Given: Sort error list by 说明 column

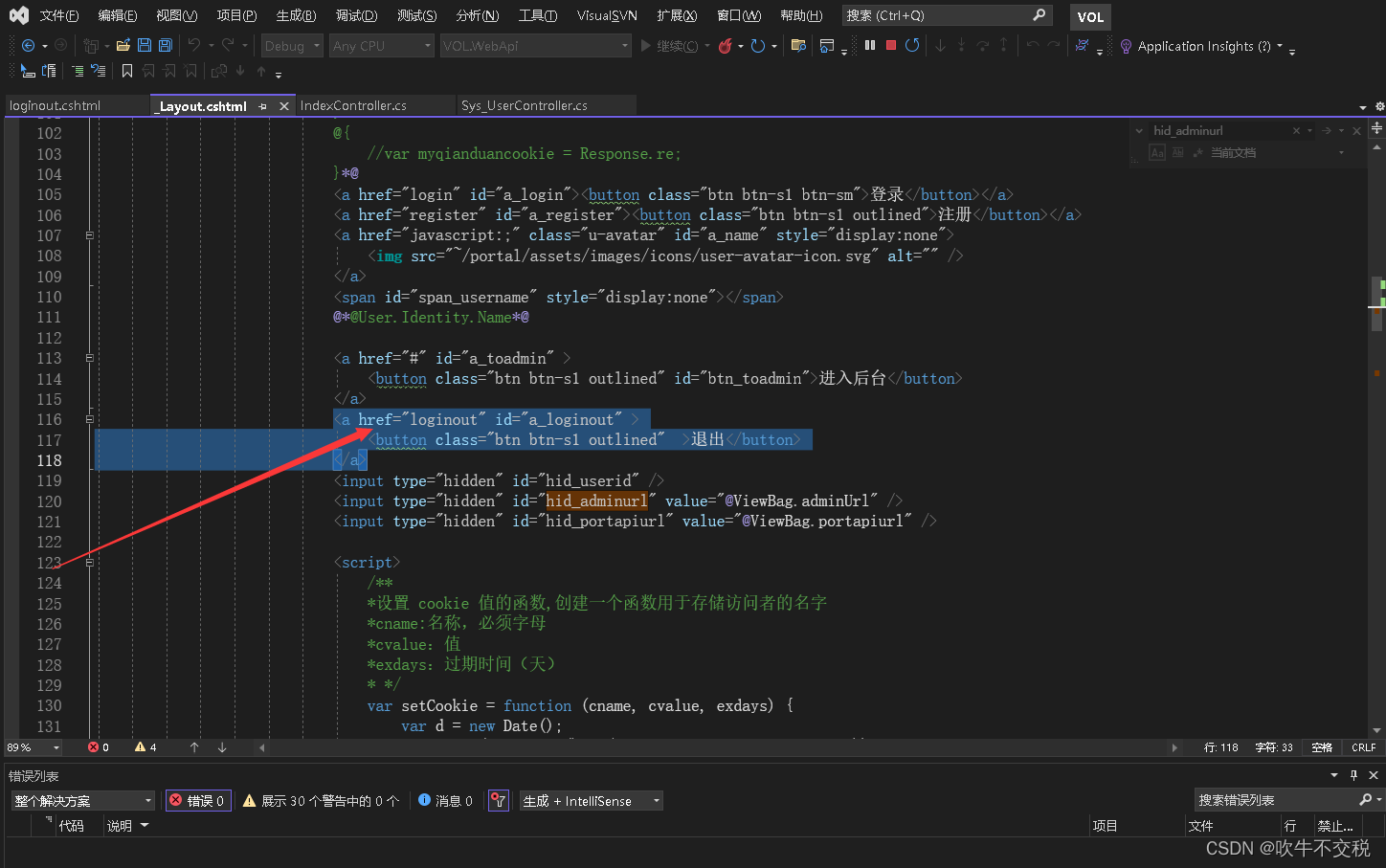Looking at the screenshot, I should tap(120, 826).
